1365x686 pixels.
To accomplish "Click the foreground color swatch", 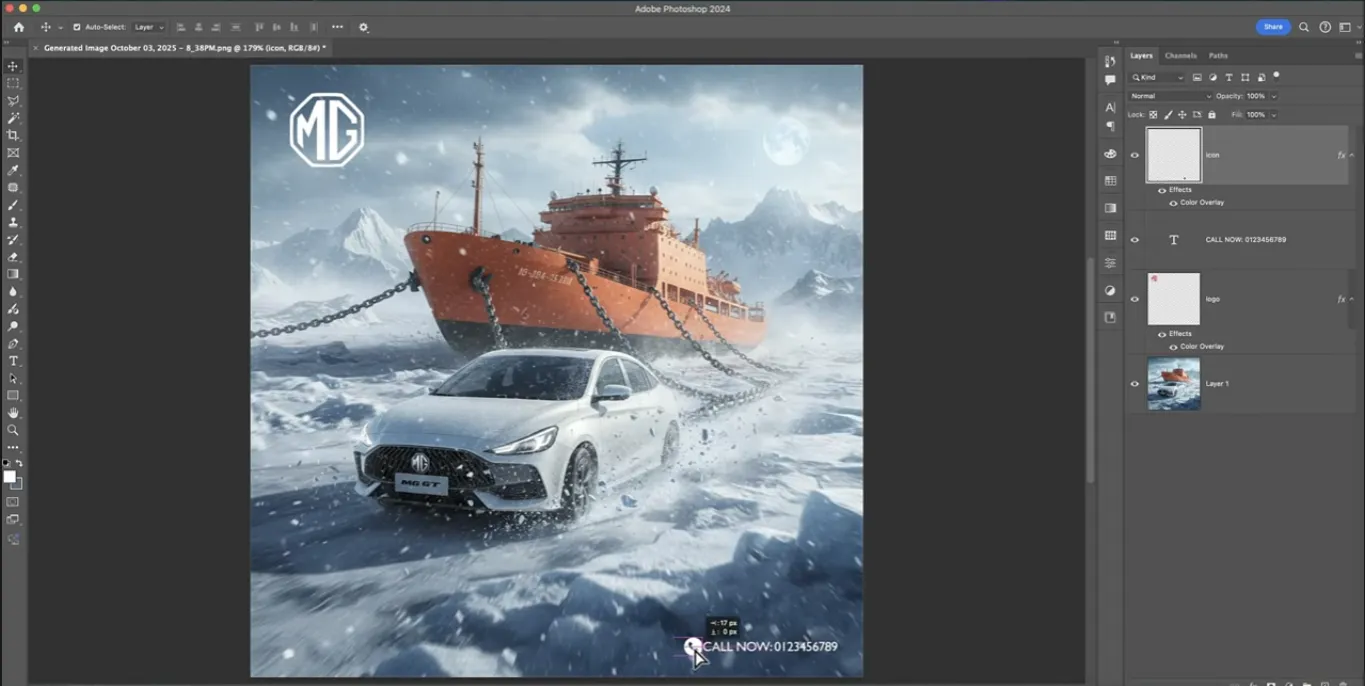I will click(9, 477).
